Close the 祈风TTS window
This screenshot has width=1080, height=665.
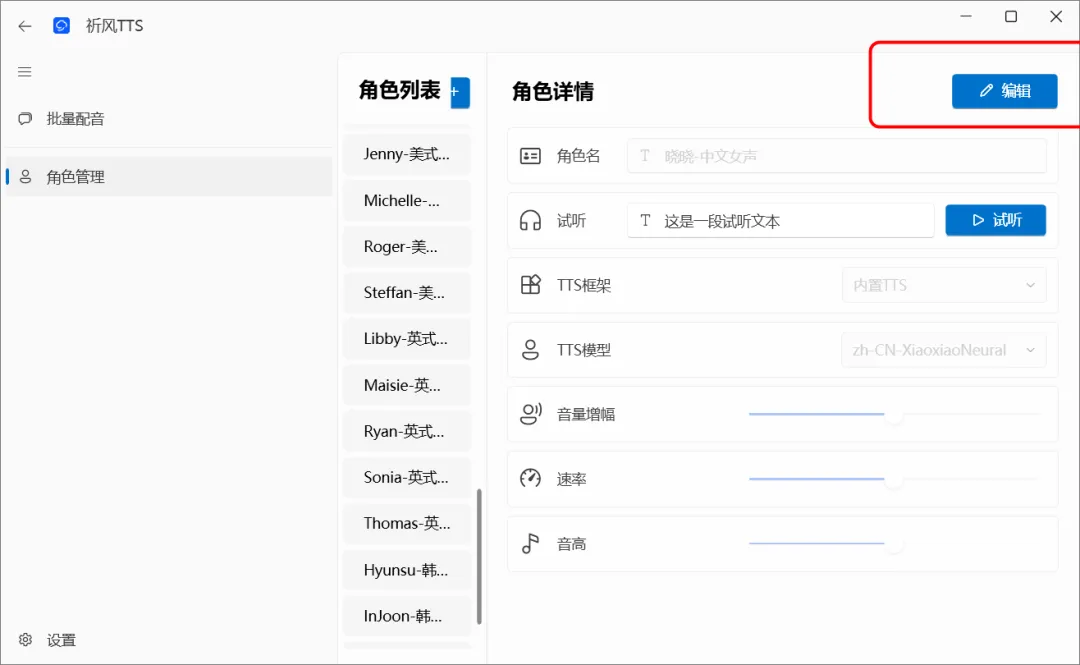[x=1056, y=16]
